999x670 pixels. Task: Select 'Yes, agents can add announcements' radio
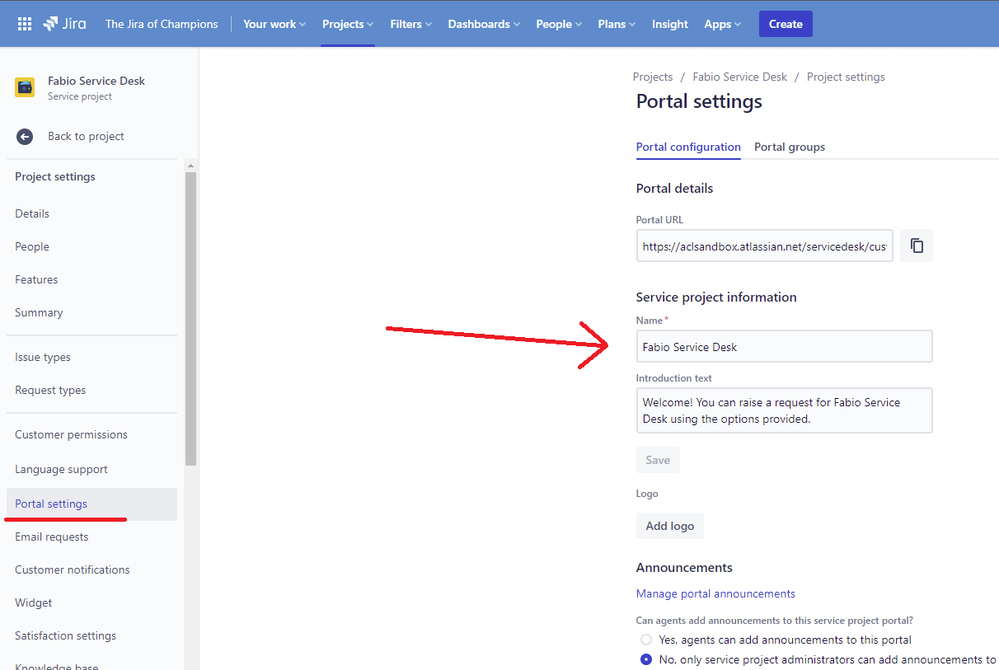pyautogui.click(x=646, y=639)
